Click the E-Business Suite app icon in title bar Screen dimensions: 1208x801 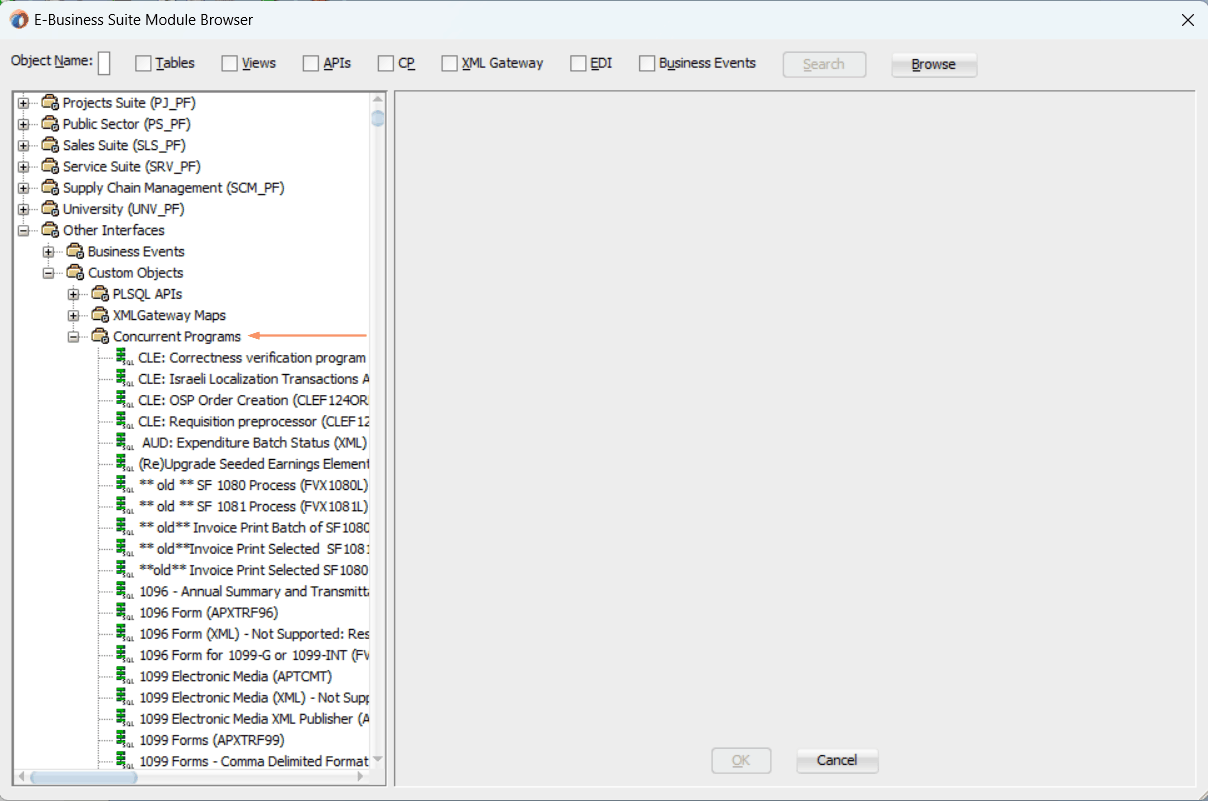click(x=19, y=20)
